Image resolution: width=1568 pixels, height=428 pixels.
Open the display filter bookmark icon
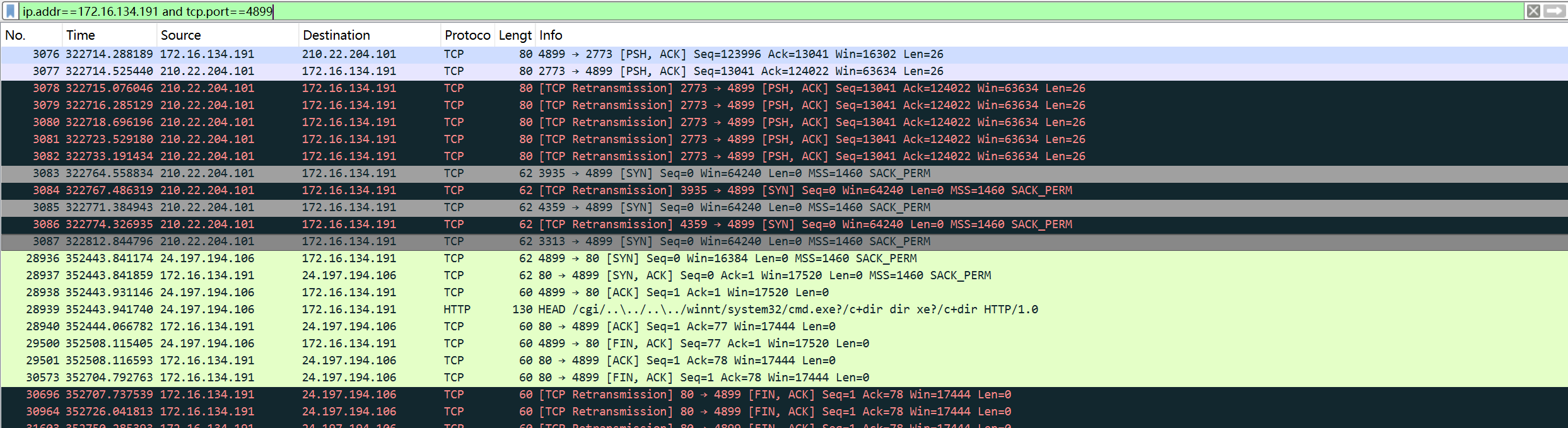tap(10, 11)
